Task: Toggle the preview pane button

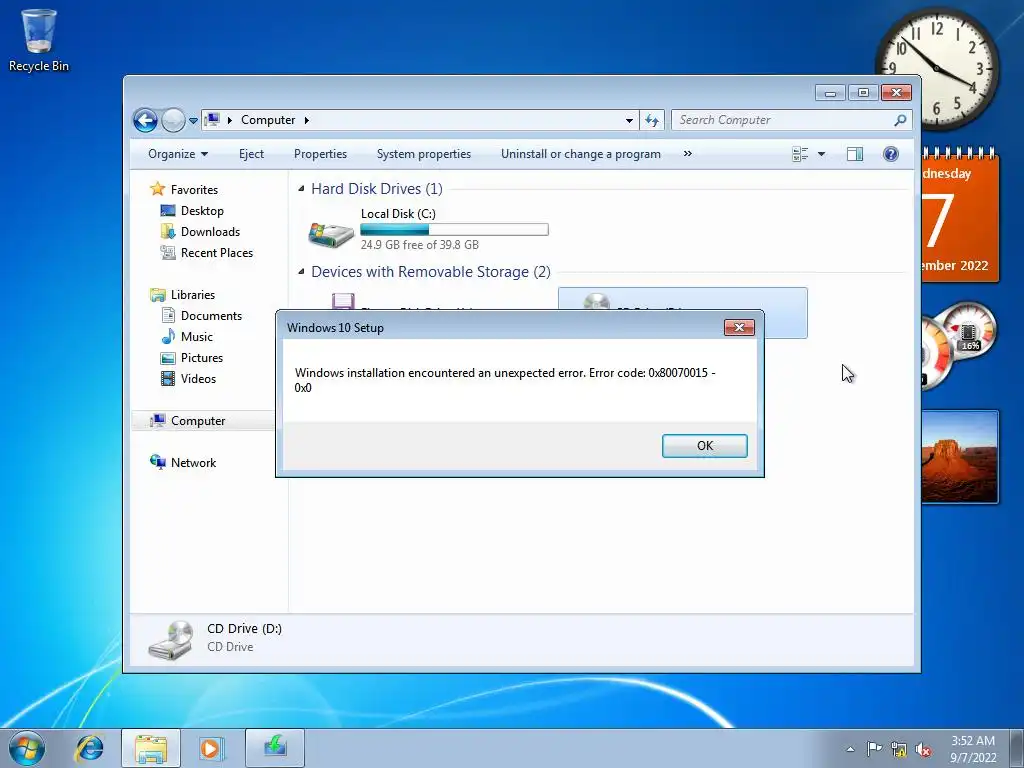Action: tap(855, 154)
